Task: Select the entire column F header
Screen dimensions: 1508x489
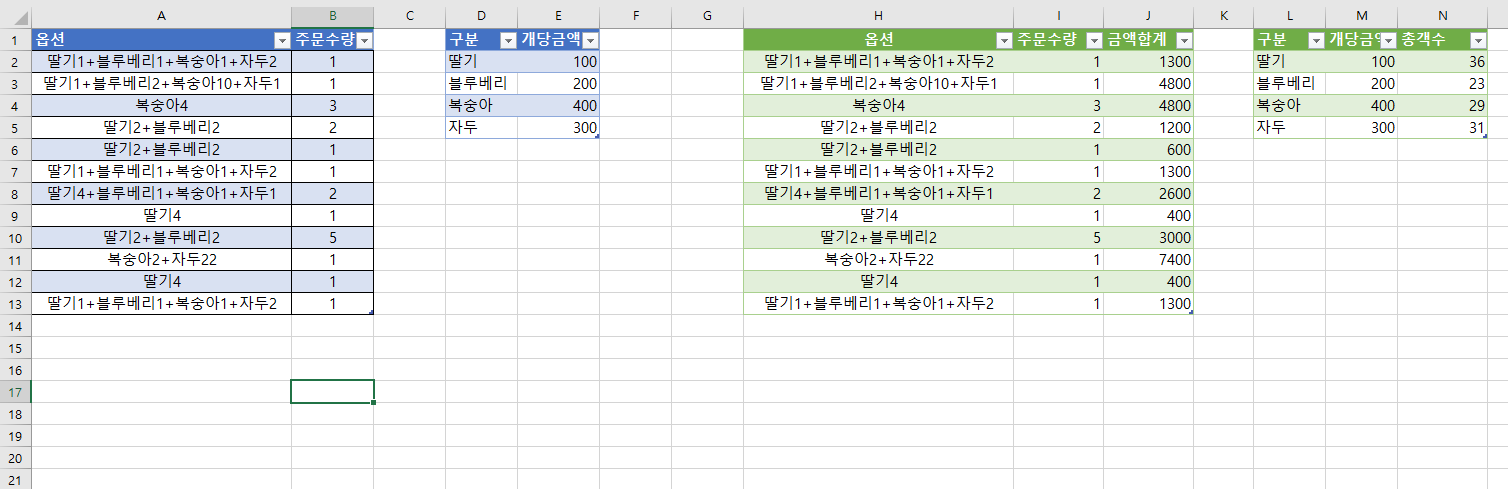Action: [x=635, y=15]
